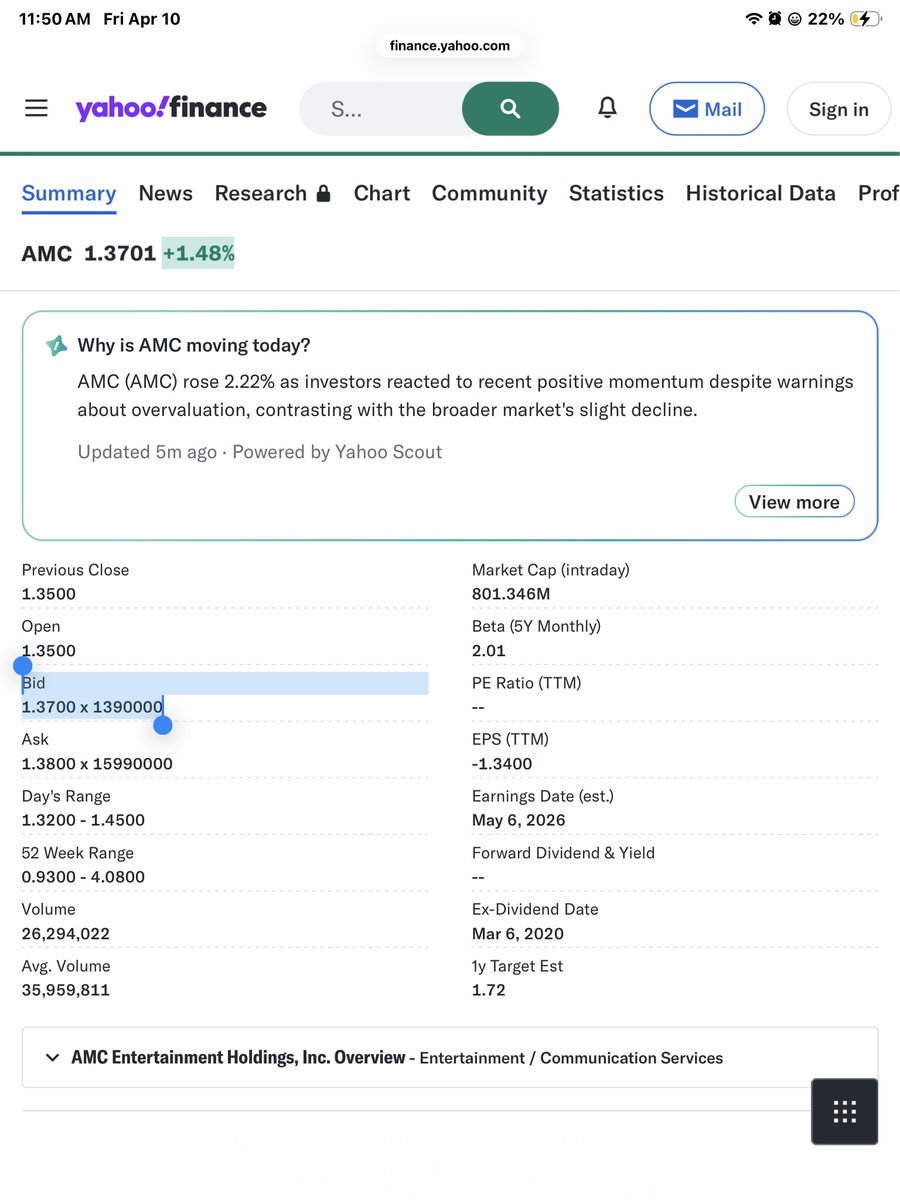Click Previous Close value 1.3500
900x1200 pixels.
click(49, 594)
